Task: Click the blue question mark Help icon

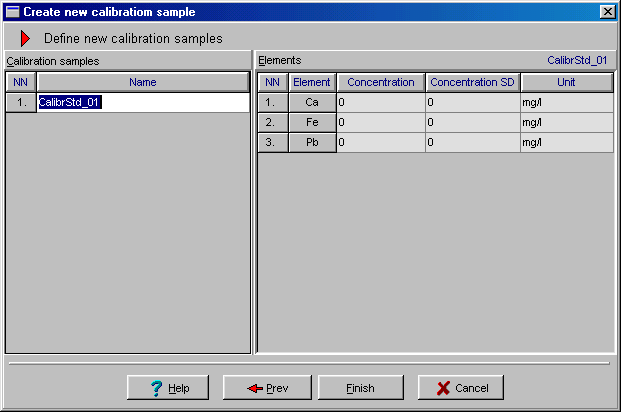Action: (156, 388)
